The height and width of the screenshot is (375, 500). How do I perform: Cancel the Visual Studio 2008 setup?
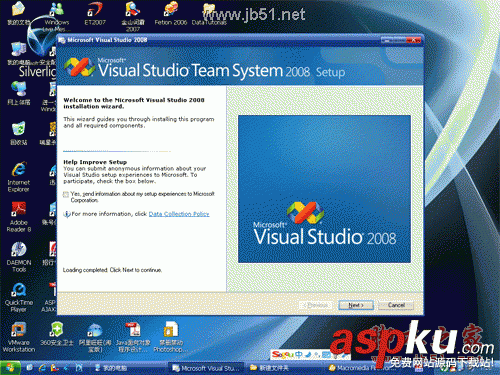click(396, 305)
